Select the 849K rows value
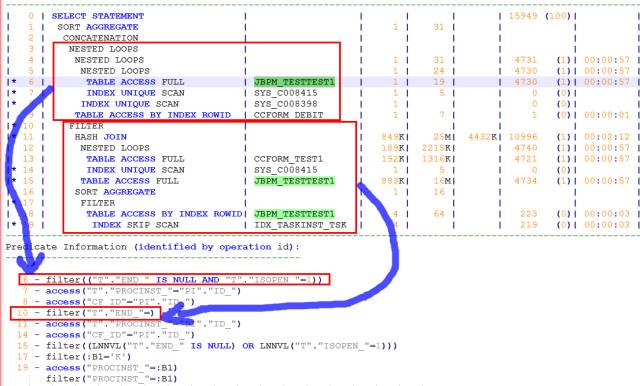The image size is (640, 386). pos(393,137)
